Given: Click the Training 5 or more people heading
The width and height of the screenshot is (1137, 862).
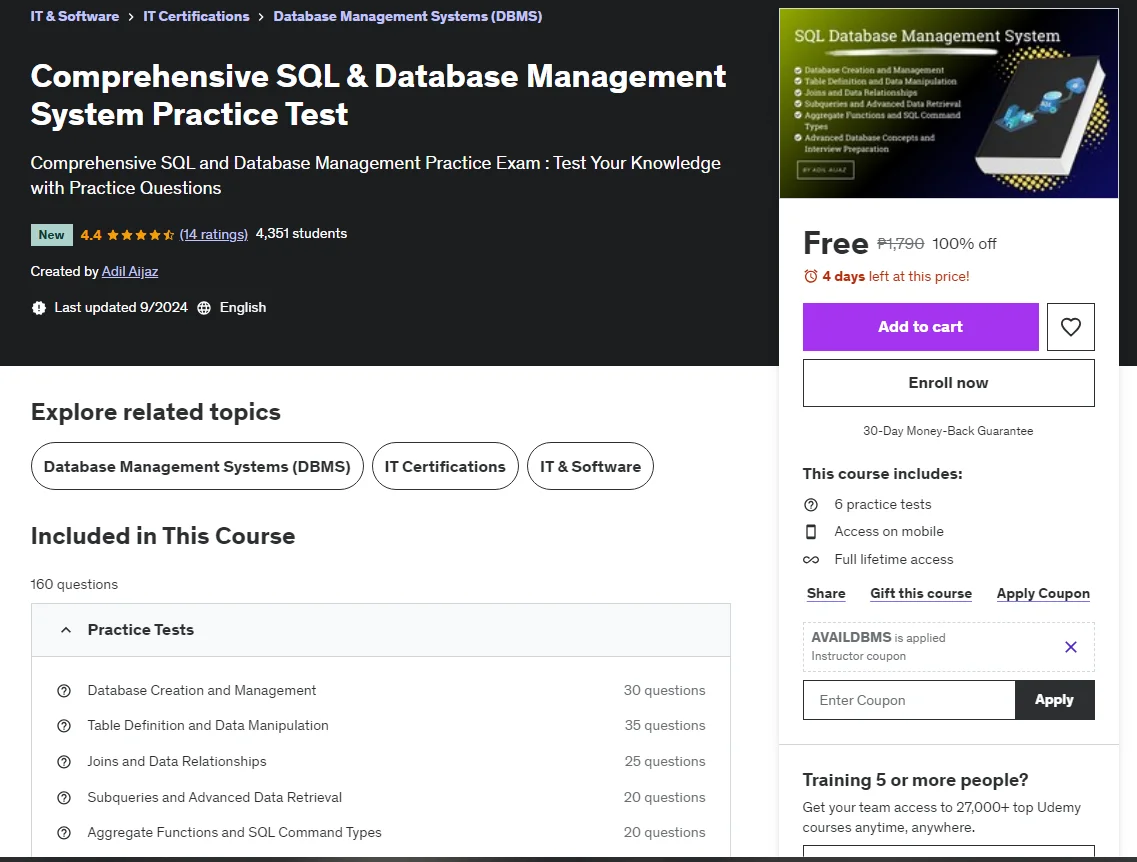Looking at the screenshot, I should (x=915, y=780).
